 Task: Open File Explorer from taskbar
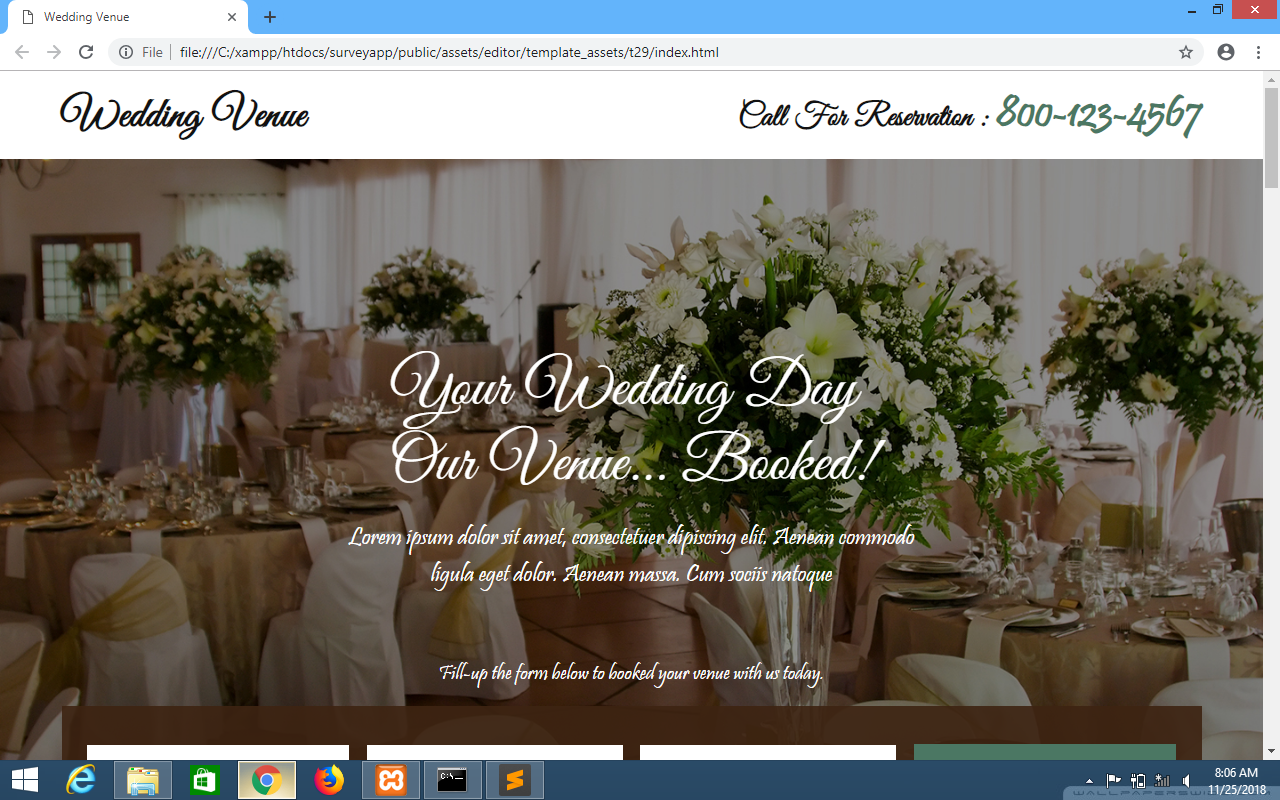(x=142, y=780)
